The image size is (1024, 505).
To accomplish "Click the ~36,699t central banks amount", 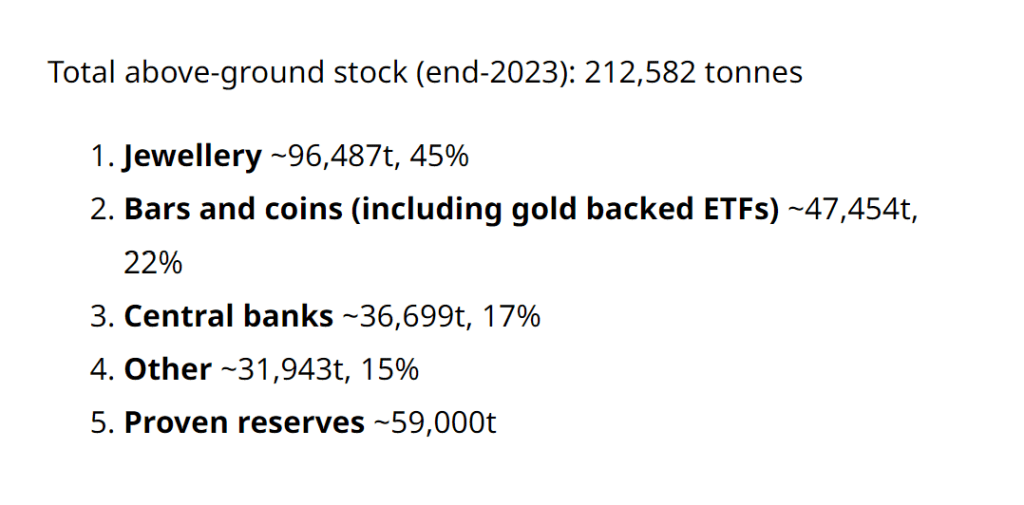I will (x=404, y=316).
